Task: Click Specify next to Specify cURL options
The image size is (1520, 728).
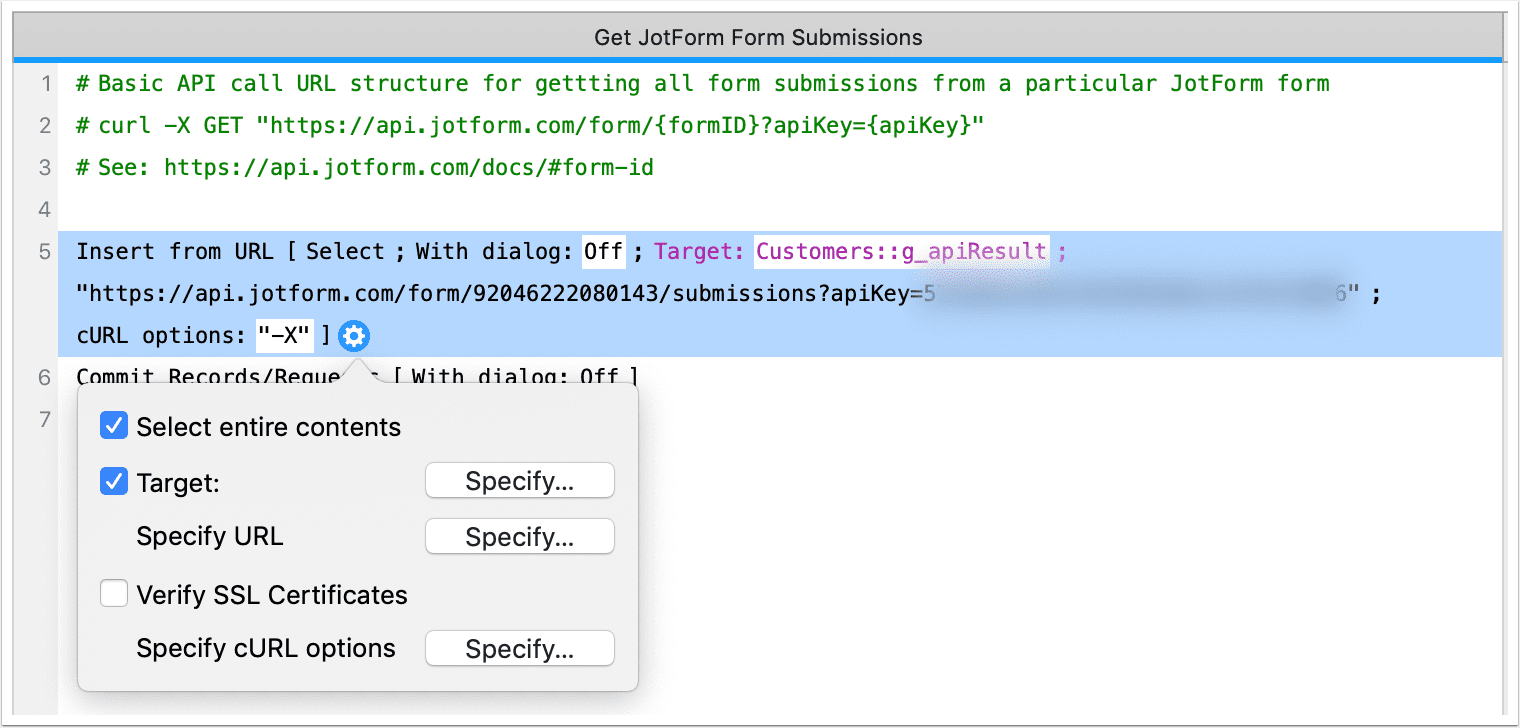Action: click(519, 648)
